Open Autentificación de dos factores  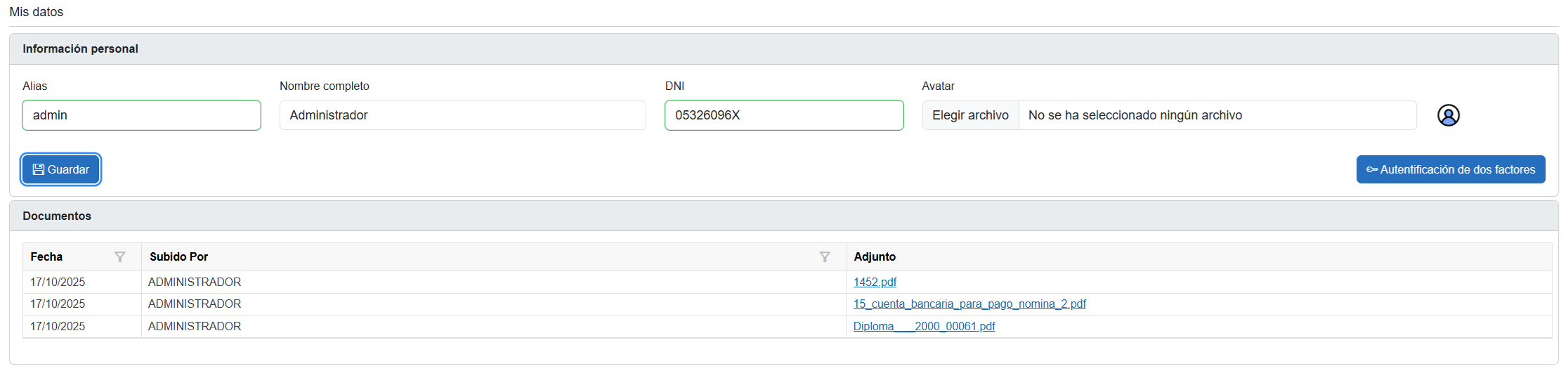[x=1450, y=169]
